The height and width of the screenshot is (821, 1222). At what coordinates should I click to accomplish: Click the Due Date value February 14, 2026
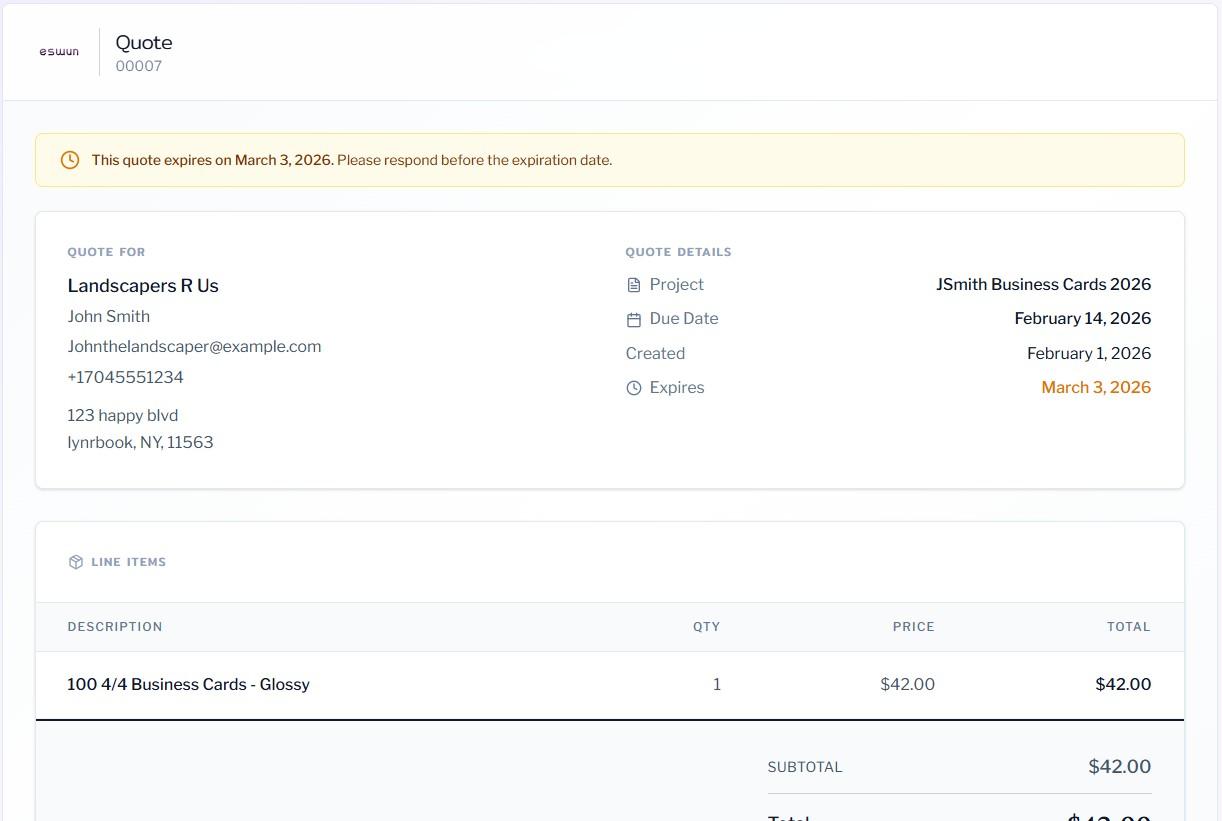pos(1083,318)
